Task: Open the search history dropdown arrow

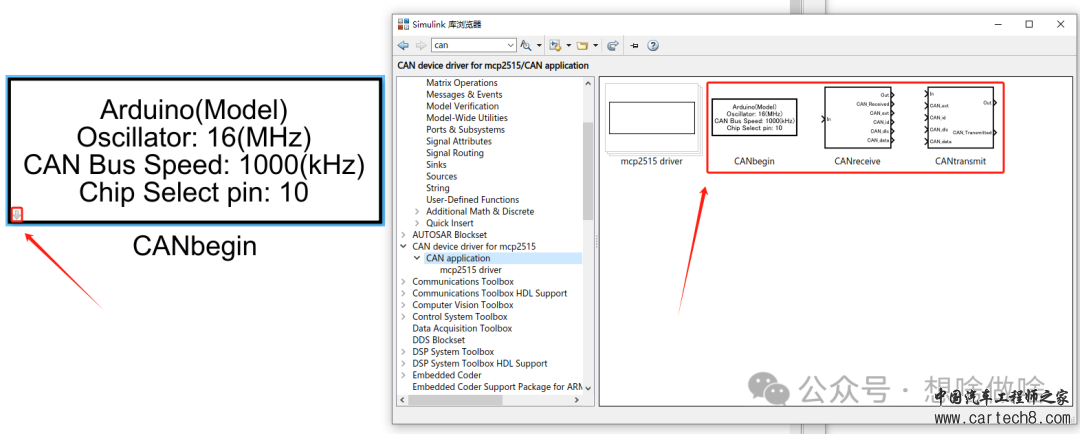Action: point(510,45)
